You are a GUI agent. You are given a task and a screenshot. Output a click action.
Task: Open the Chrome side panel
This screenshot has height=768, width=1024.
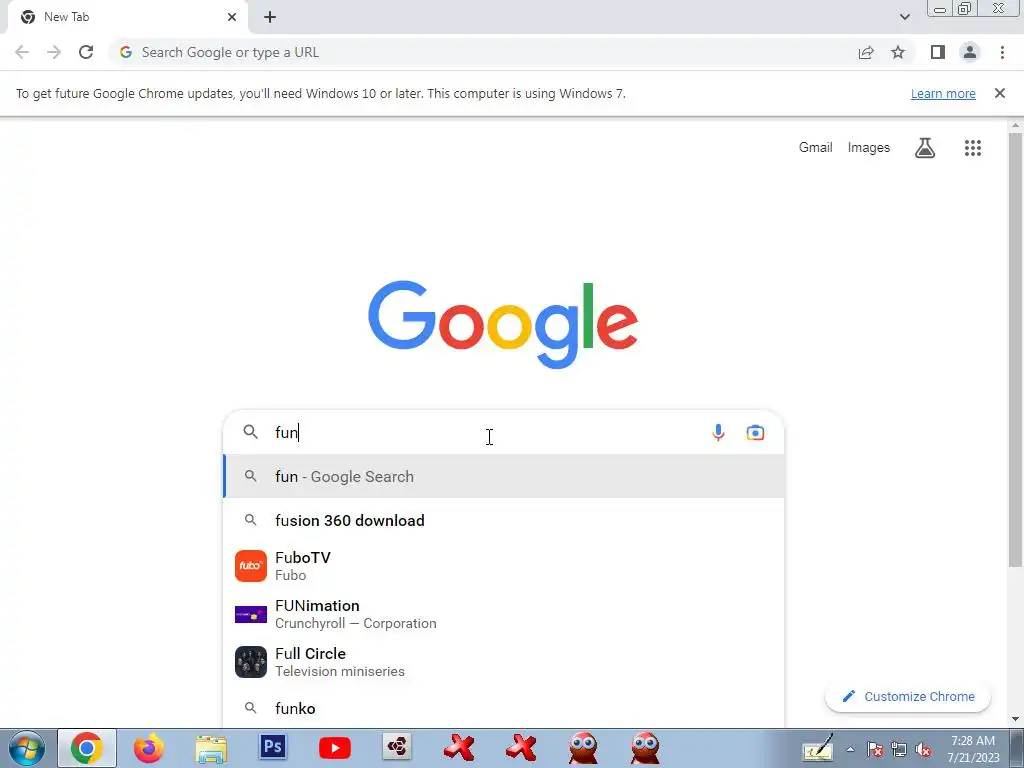pyautogui.click(x=938, y=52)
